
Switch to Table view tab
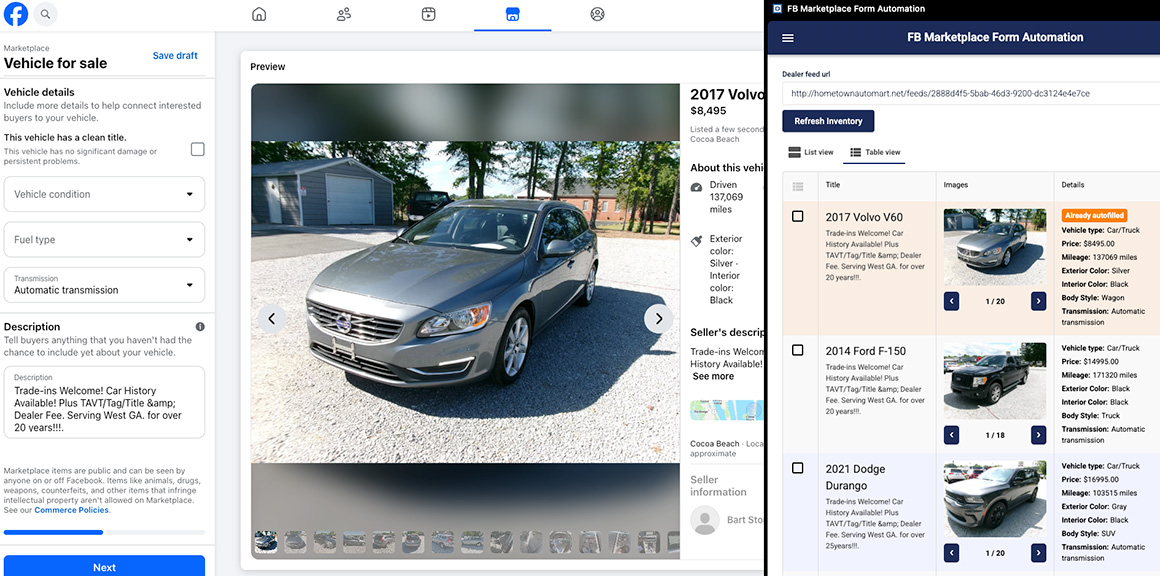[874, 152]
